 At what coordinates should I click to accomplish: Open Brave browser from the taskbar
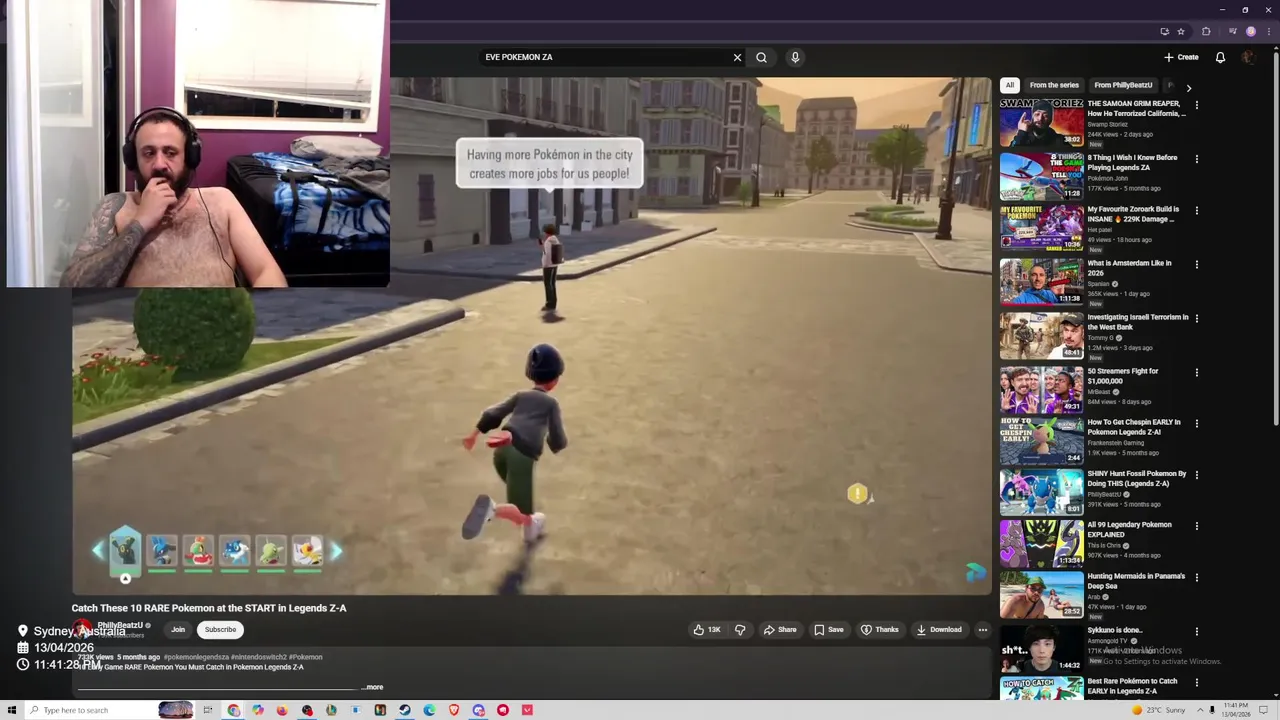[x=454, y=710]
